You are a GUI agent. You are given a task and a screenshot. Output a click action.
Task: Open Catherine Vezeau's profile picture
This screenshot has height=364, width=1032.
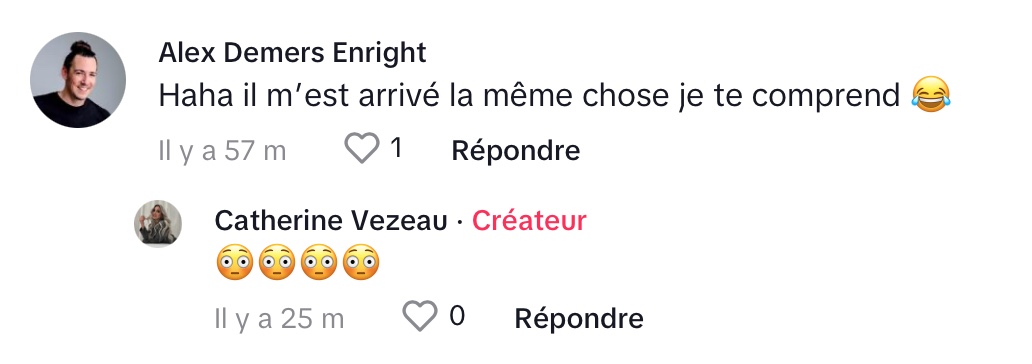pyautogui.click(x=158, y=224)
